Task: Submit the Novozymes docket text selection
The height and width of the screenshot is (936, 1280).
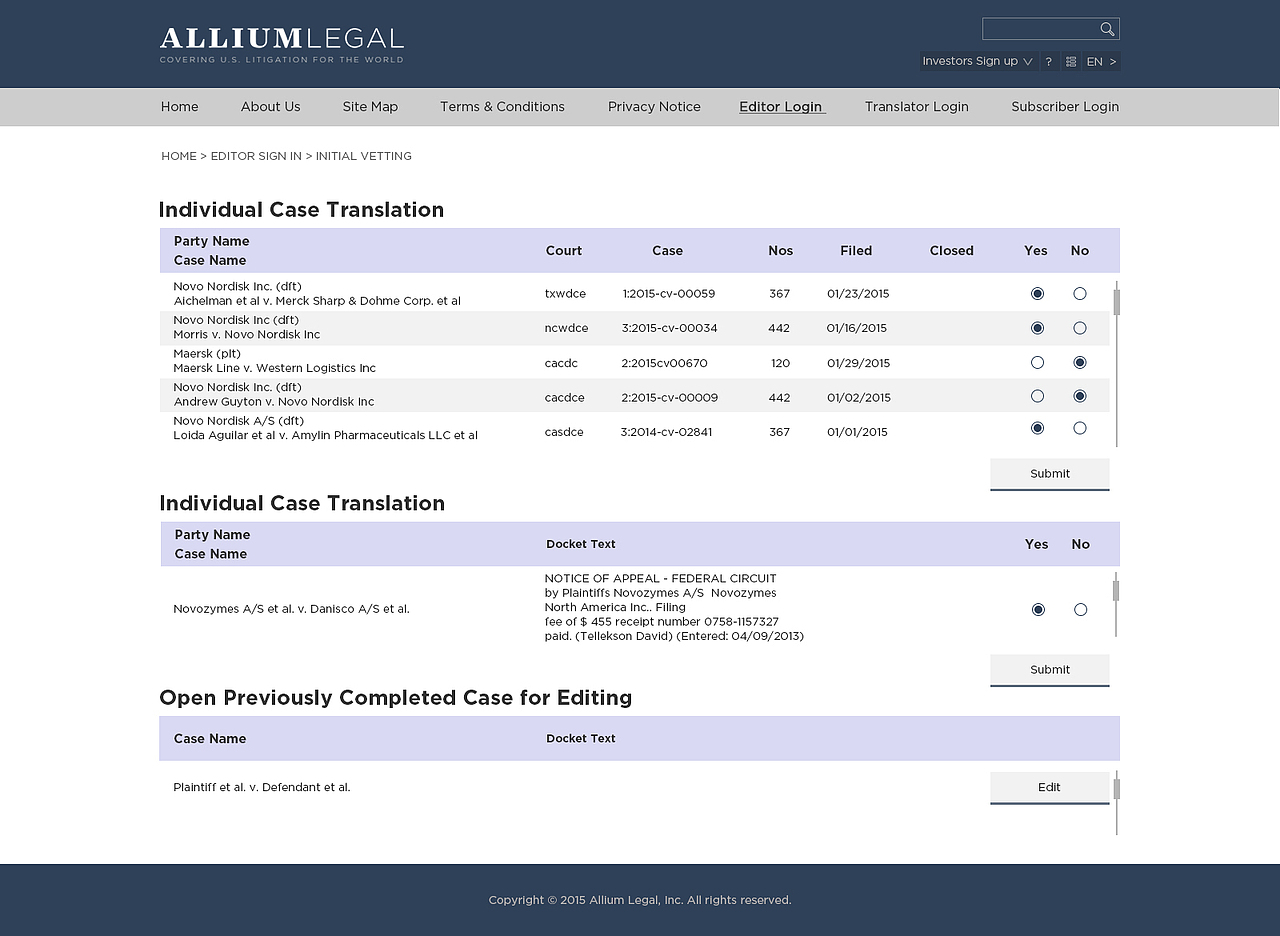Action: click(x=1050, y=670)
